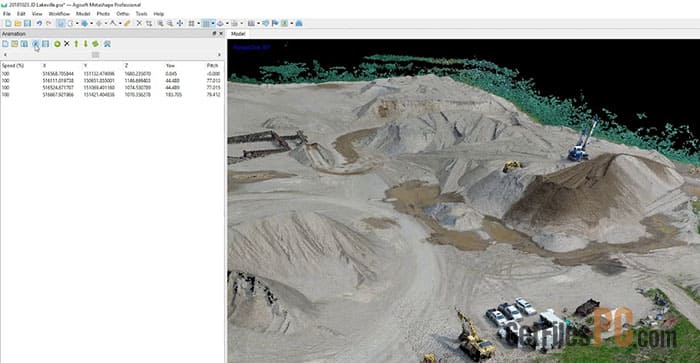Open the Workflow menu

(x=59, y=14)
